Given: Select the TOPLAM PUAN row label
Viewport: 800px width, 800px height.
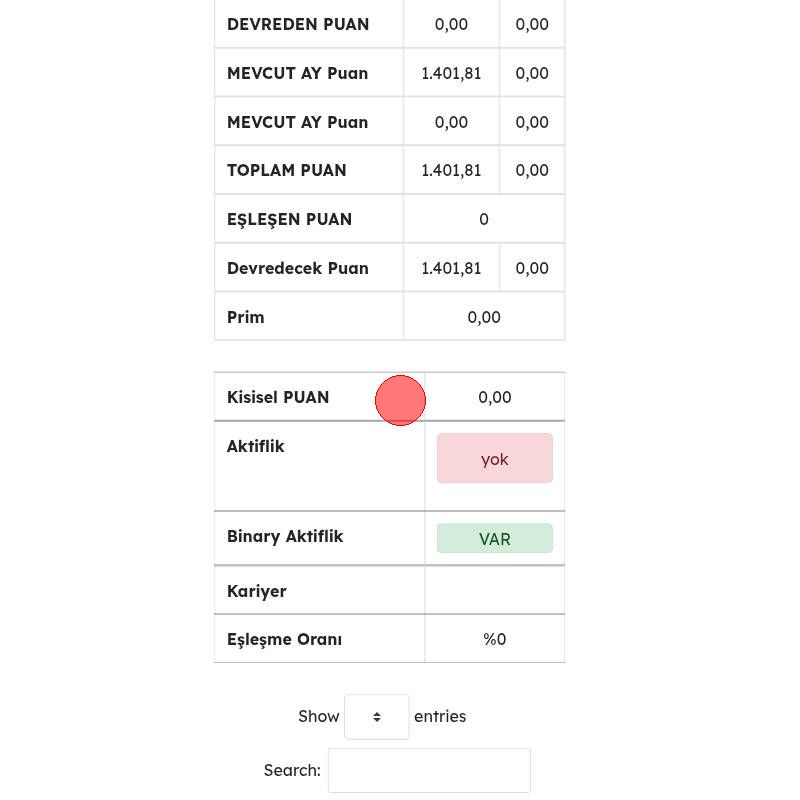Looking at the screenshot, I should pos(286,170).
